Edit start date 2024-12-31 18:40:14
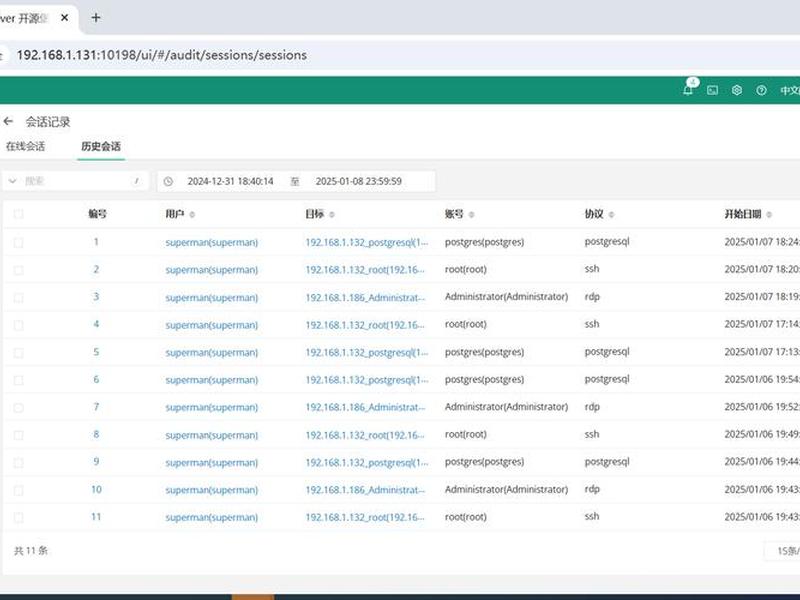Screen dimensions: 800x600 pyautogui.click(x=230, y=181)
